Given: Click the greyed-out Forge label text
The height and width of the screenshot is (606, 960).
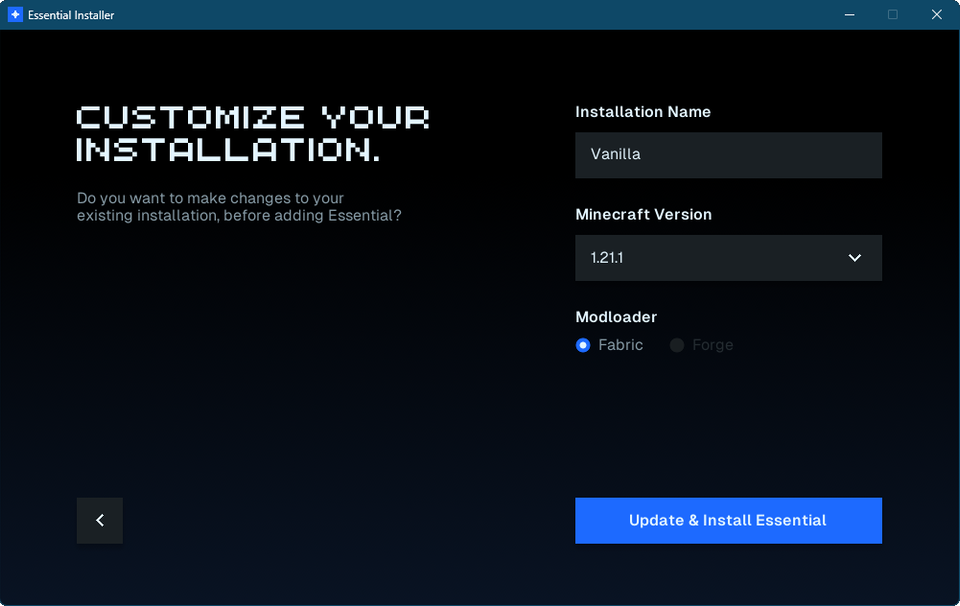Looking at the screenshot, I should pyautogui.click(x=713, y=345).
